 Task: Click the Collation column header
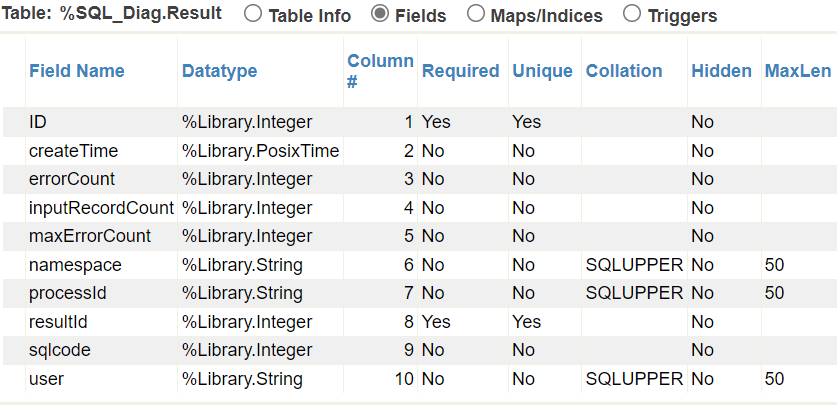(624, 71)
